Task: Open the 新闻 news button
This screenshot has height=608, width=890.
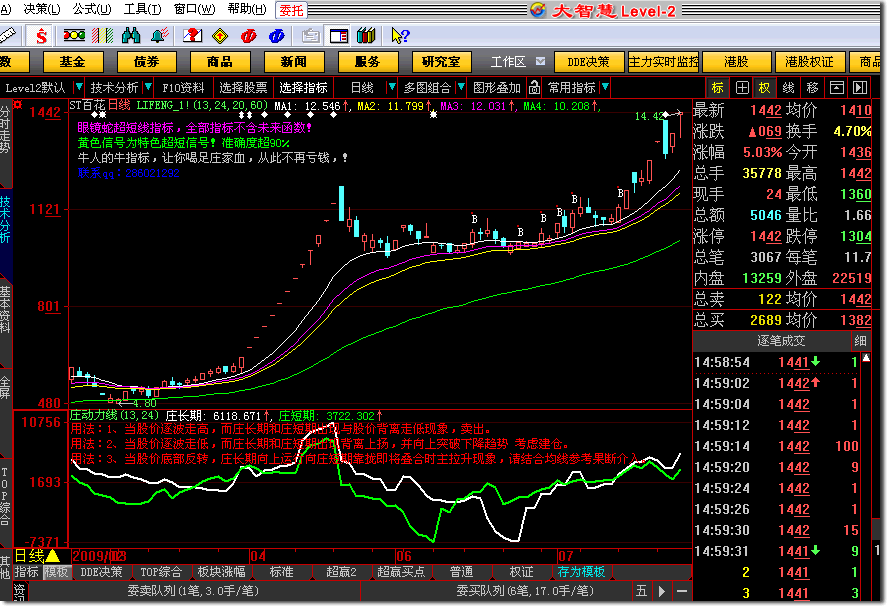Action: [x=294, y=61]
